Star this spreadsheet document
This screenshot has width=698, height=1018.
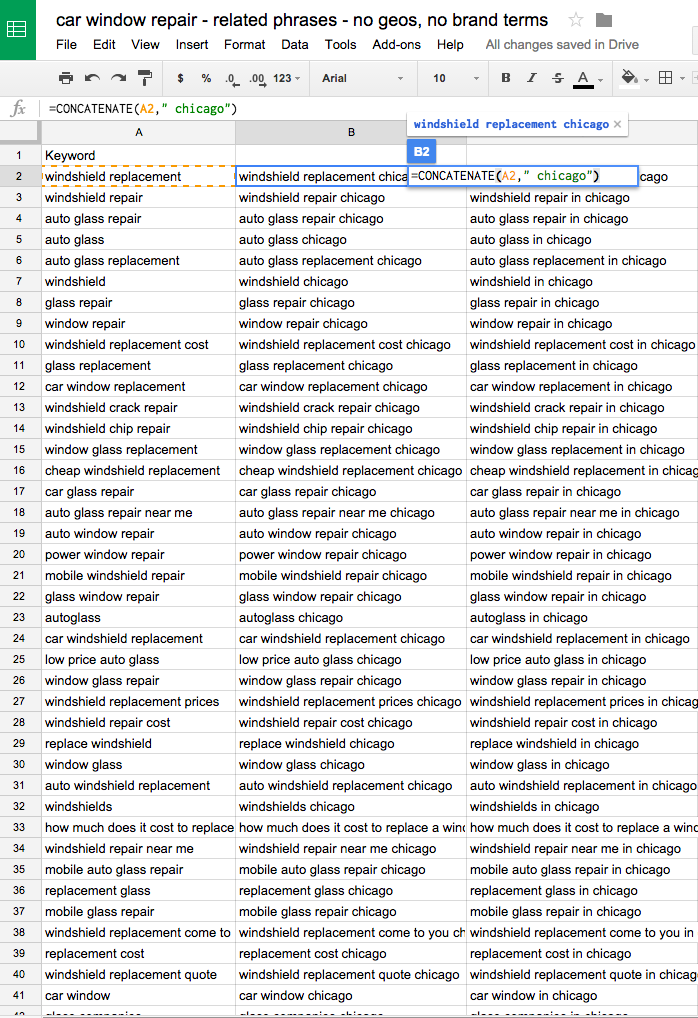click(x=576, y=20)
